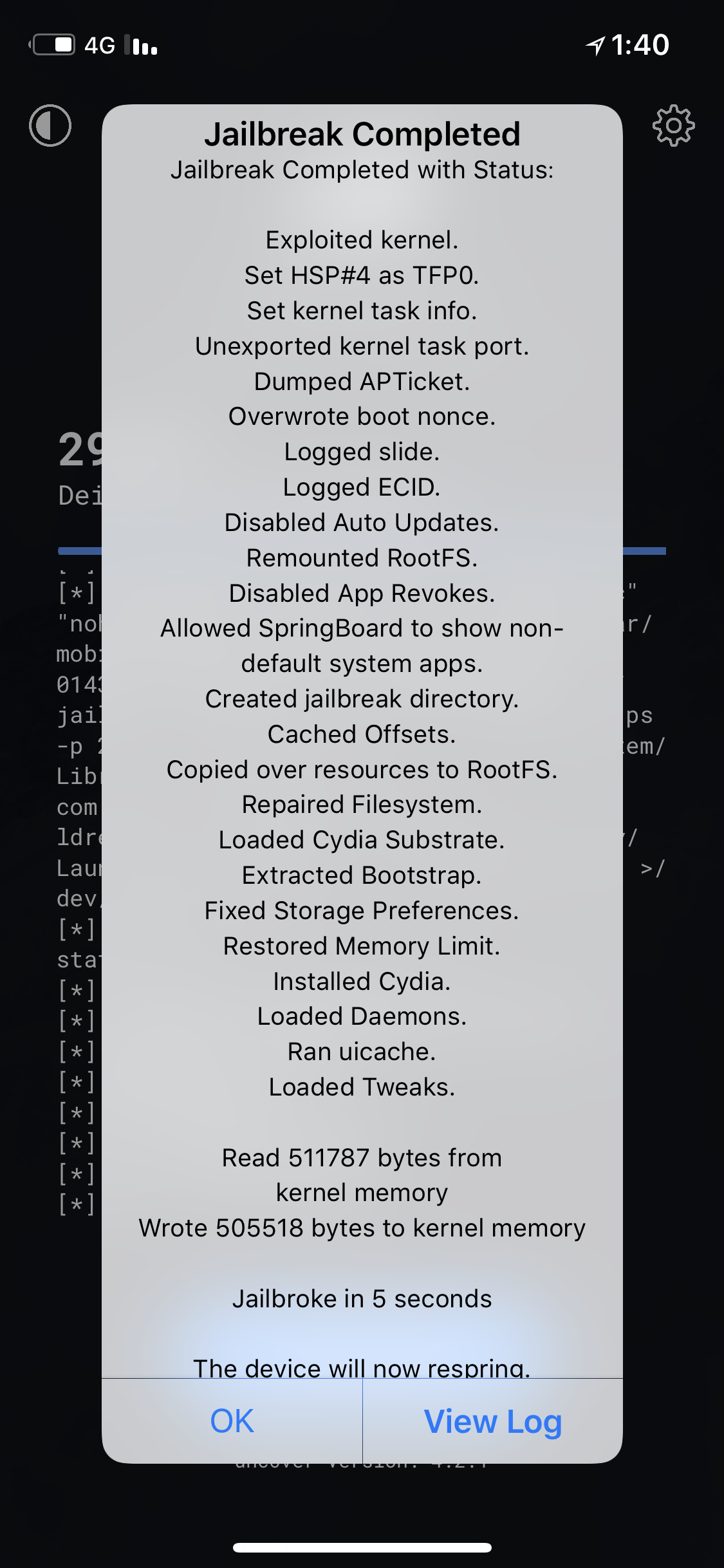The image size is (724, 1568).
Task: Tap the "Jailbreak Completed" dialog title
Action: pyautogui.click(x=362, y=134)
